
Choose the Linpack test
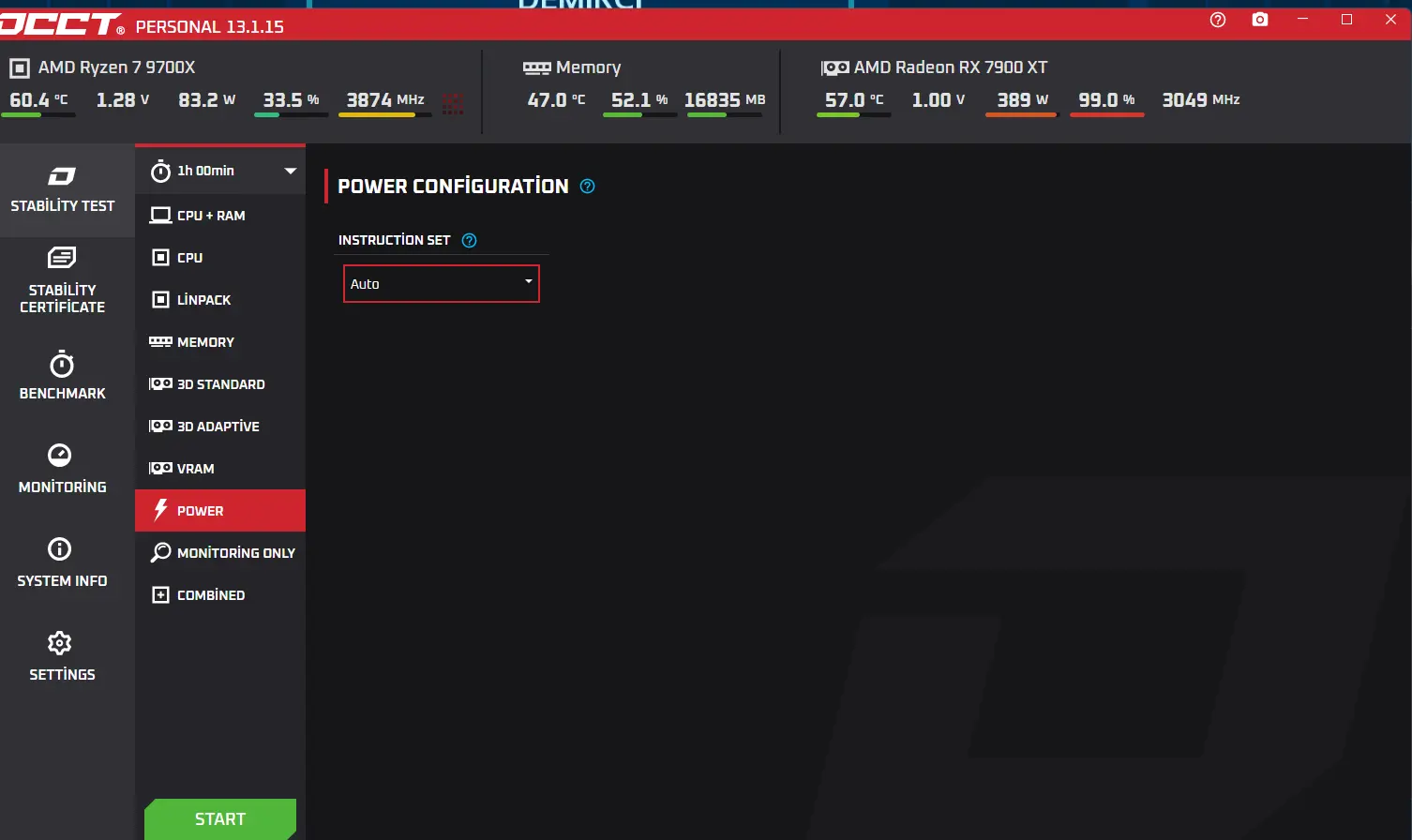tap(220, 300)
